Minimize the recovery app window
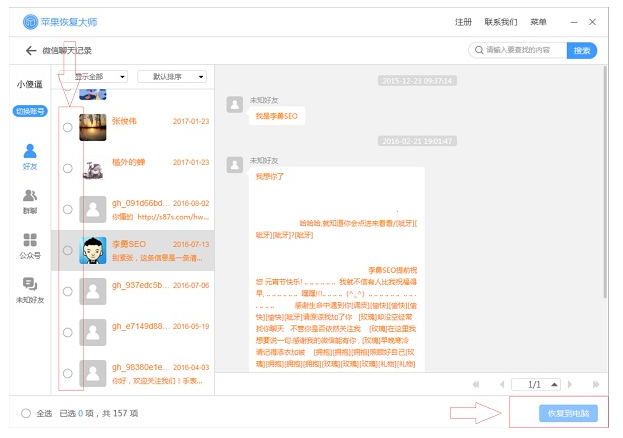623x438 pixels. (574, 22)
